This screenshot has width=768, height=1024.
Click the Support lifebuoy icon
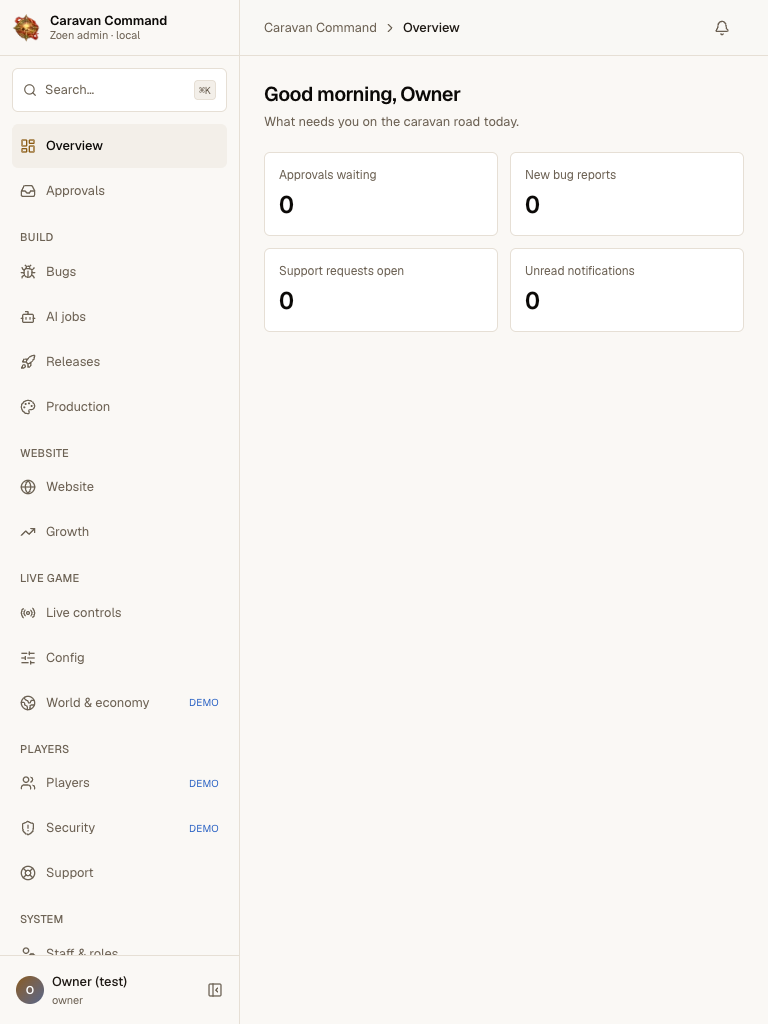point(28,873)
